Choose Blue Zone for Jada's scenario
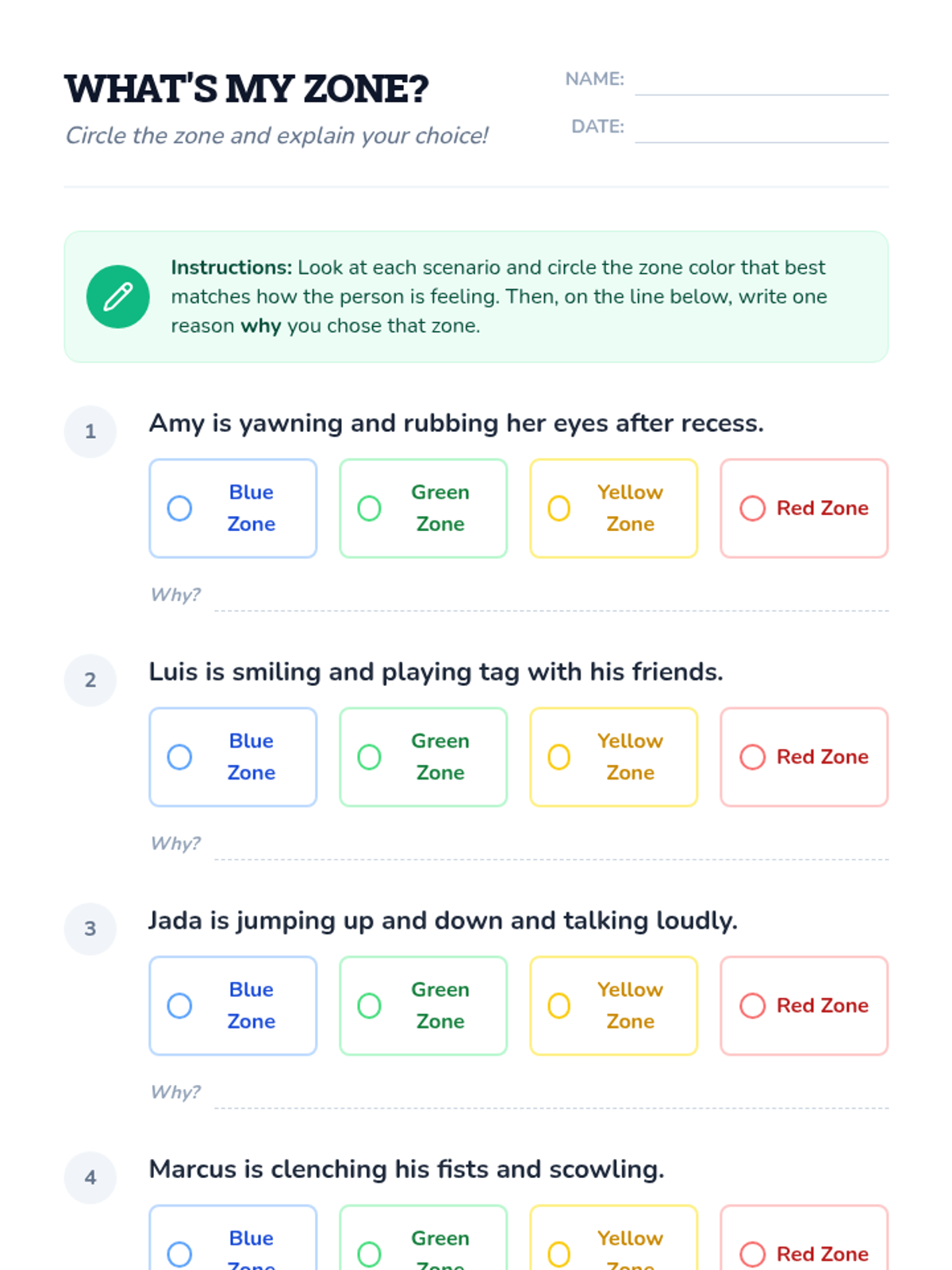Viewport: 952px width, 1270px height. tap(233, 1006)
